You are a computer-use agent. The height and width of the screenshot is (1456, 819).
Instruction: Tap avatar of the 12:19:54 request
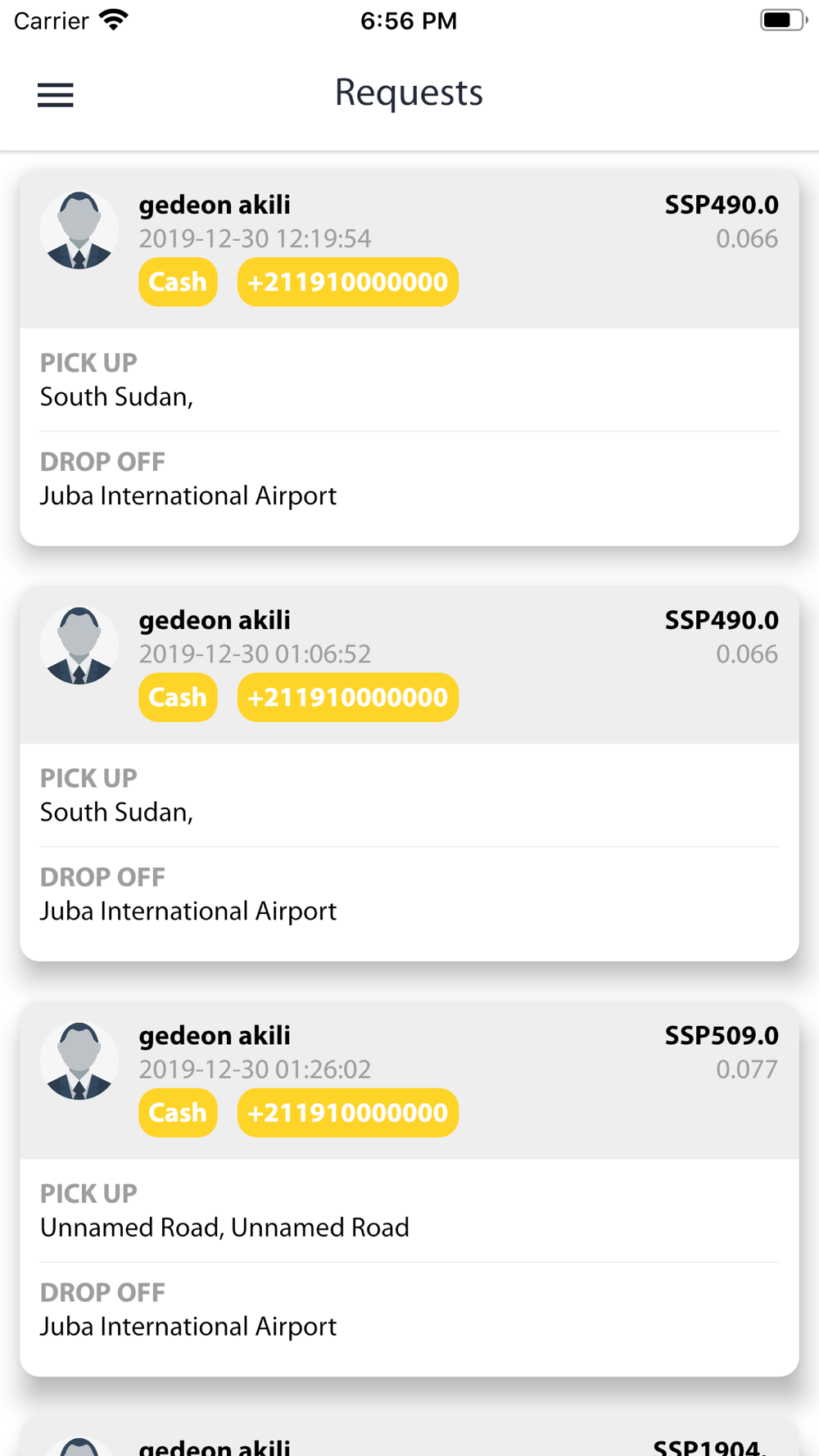coord(79,230)
